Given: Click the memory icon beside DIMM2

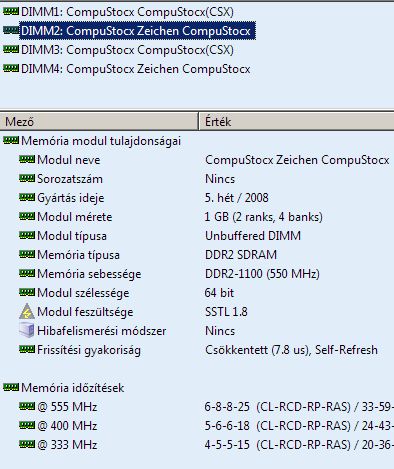Looking at the screenshot, I should [x=11, y=31].
